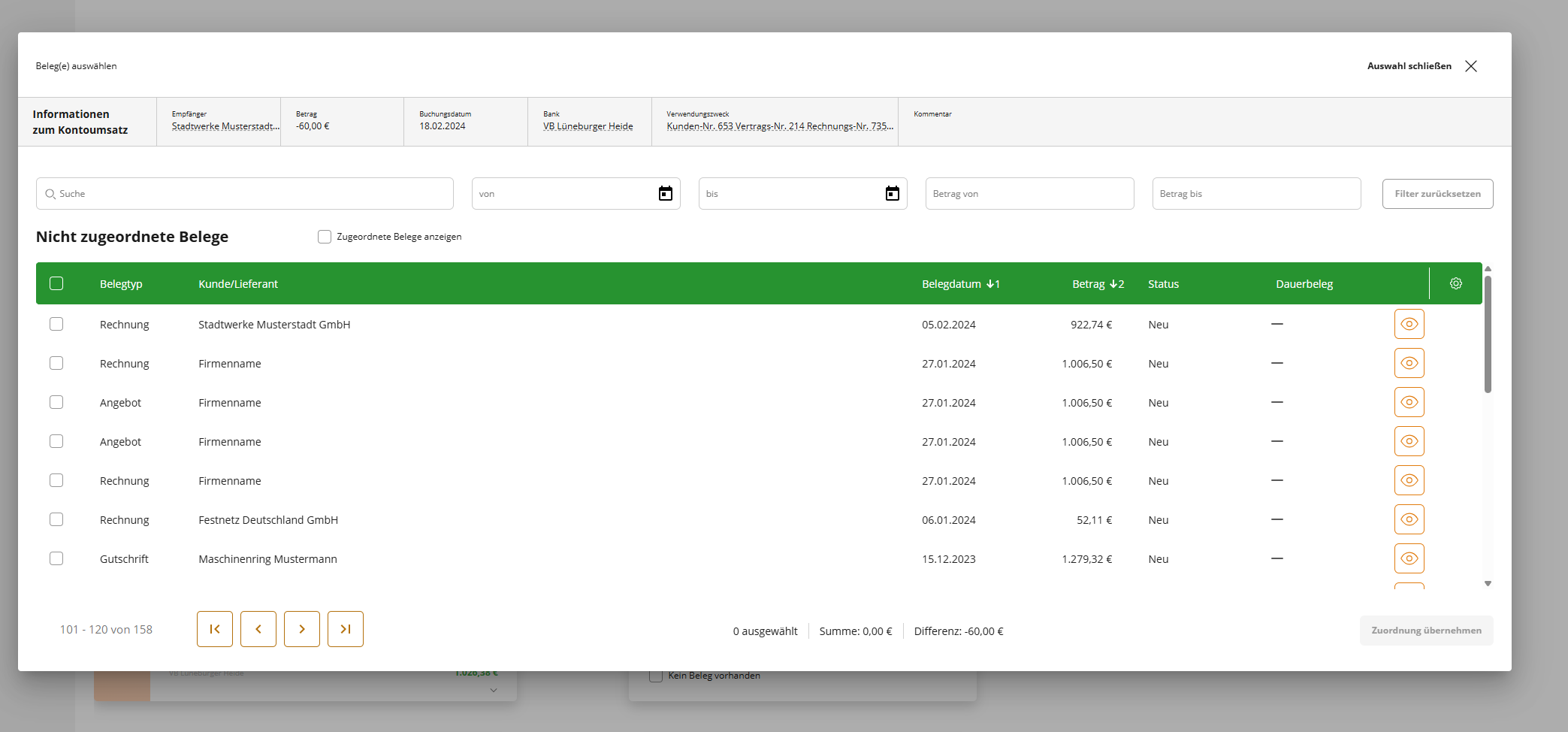
Task: Sort by Kunde/Lieferant column header
Action: click(238, 284)
